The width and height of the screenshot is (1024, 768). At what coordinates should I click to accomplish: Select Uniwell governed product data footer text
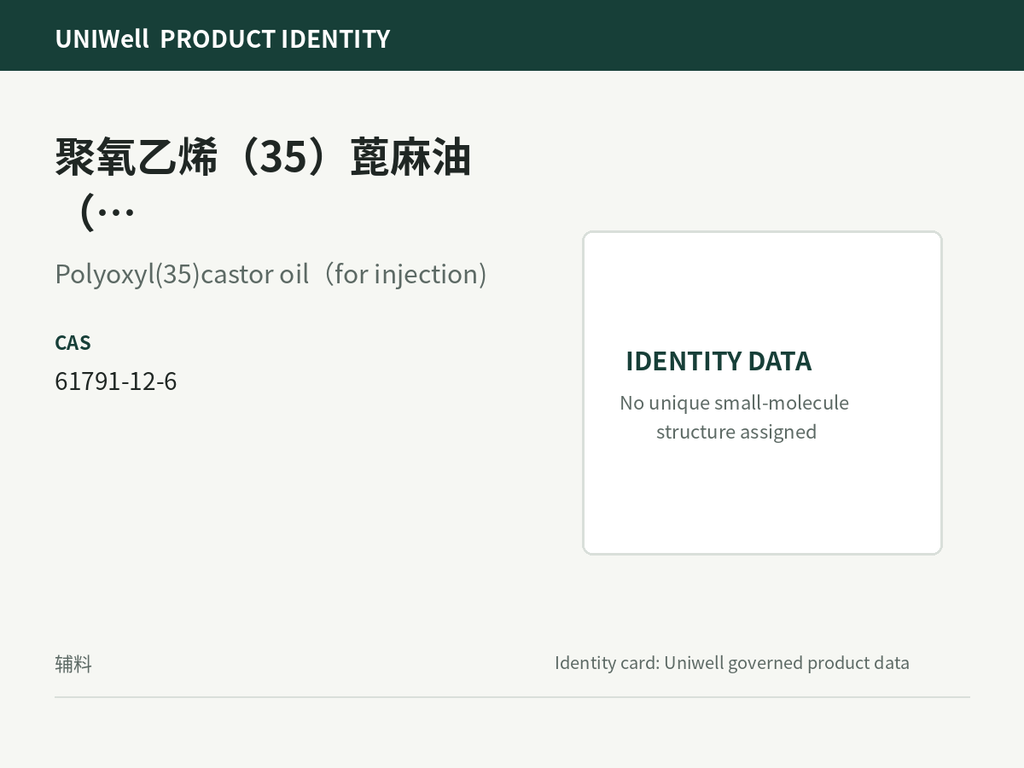click(x=786, y=663)
